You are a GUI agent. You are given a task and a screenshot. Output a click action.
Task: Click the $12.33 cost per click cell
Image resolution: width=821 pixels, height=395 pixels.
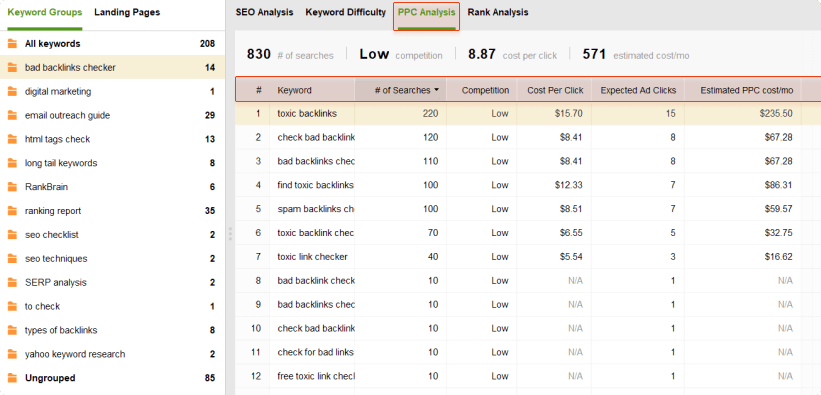[569, 185]
